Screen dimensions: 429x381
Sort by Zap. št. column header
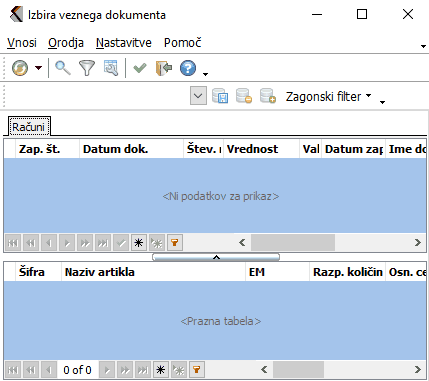pyautogui.click(x=47, y=149)
